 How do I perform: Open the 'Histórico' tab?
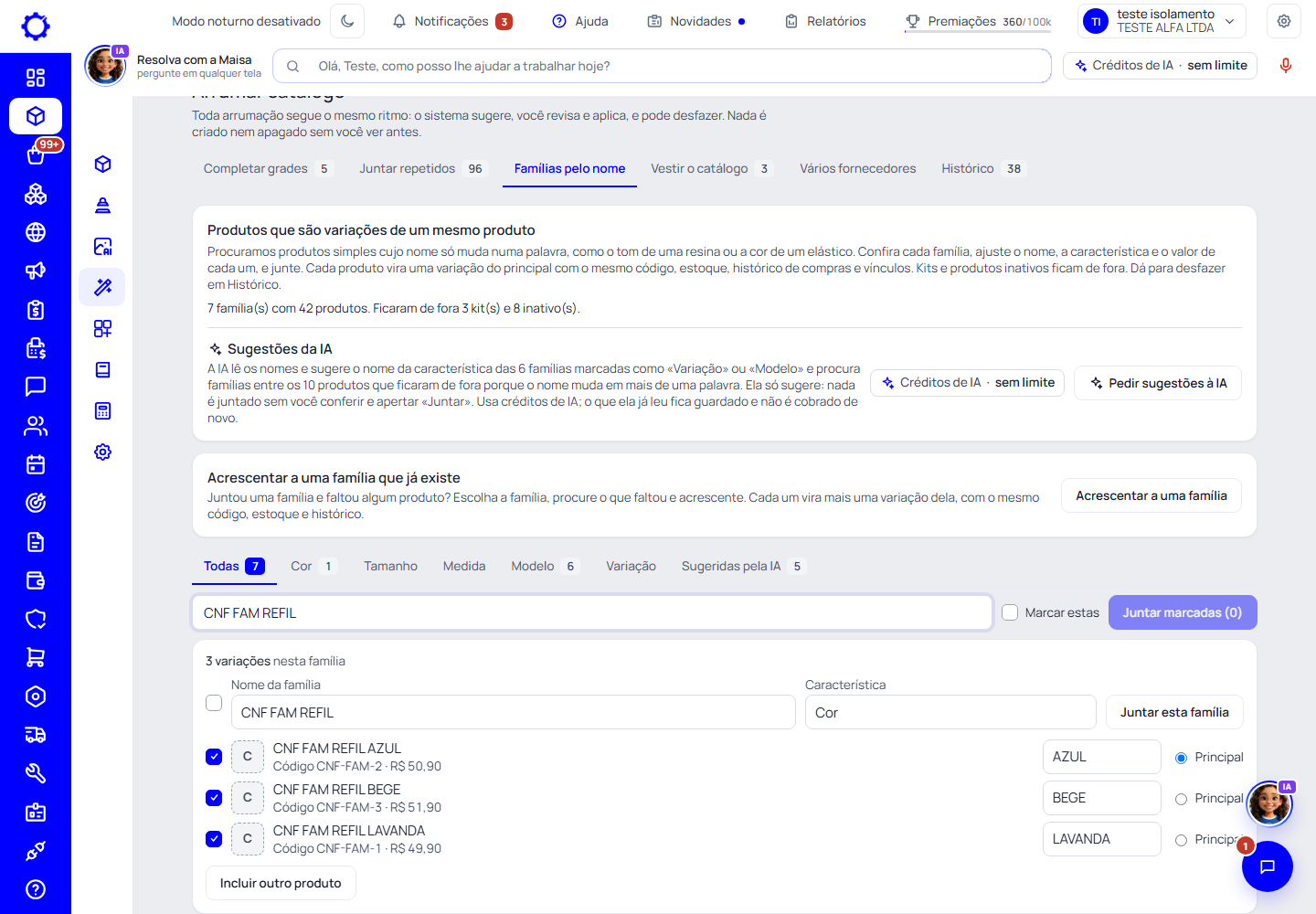click(982, 168)
